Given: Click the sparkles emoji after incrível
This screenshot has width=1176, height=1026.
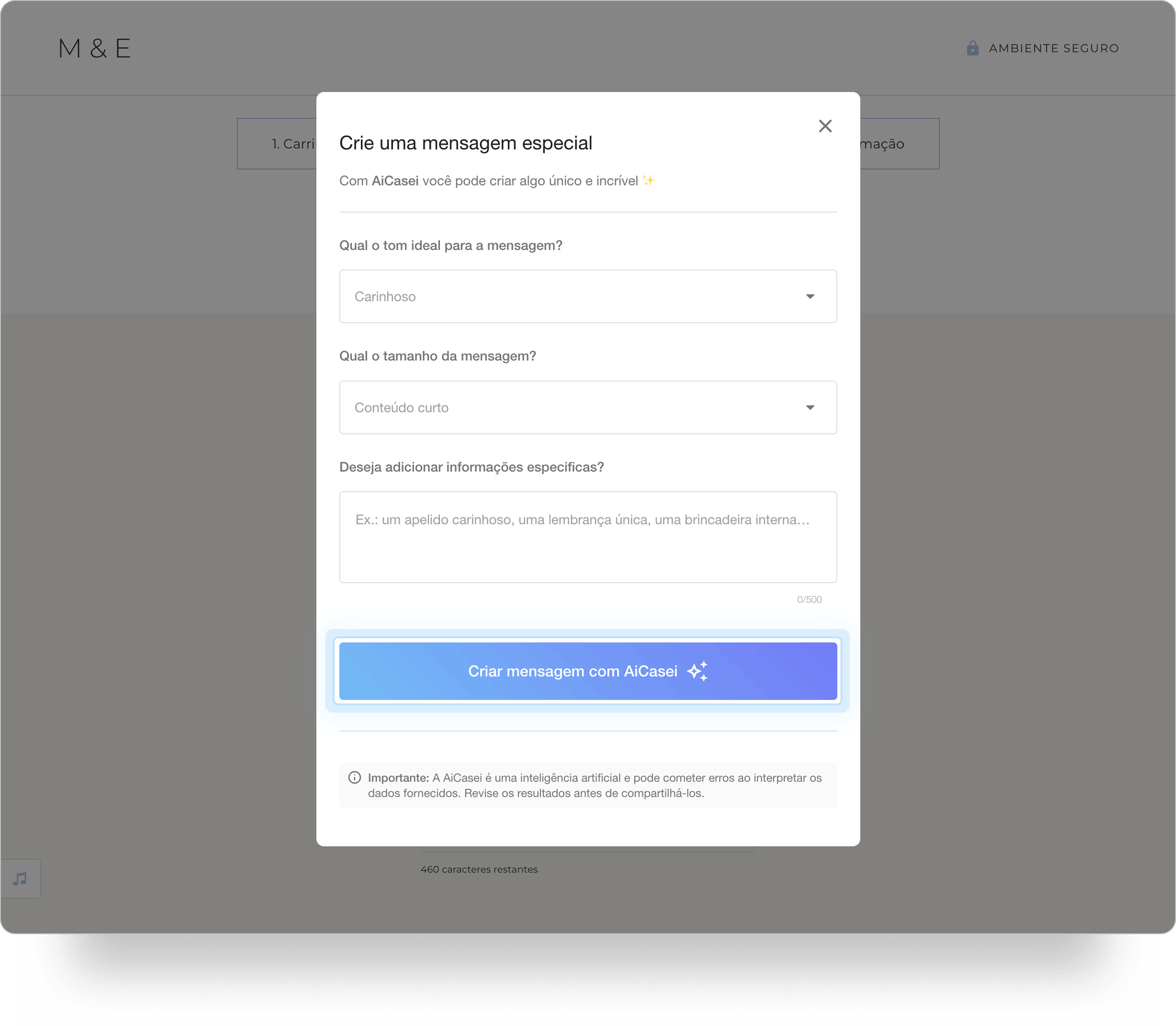Looking at the screenshot, I should [x=649, y=180].
